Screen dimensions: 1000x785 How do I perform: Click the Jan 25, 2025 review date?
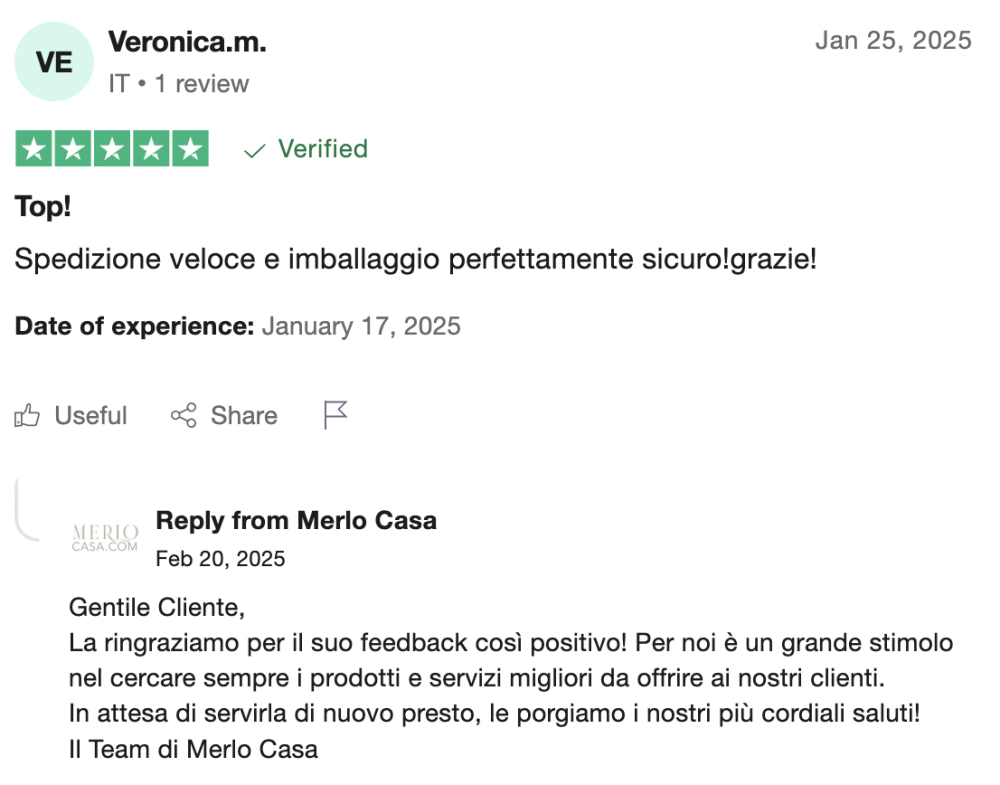pos(893,40)
